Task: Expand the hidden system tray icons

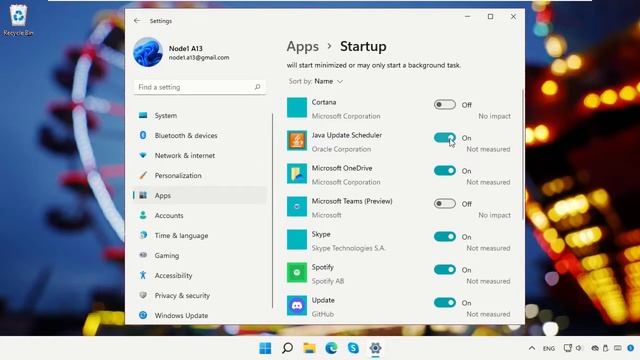Action: [x=531, y=348]
